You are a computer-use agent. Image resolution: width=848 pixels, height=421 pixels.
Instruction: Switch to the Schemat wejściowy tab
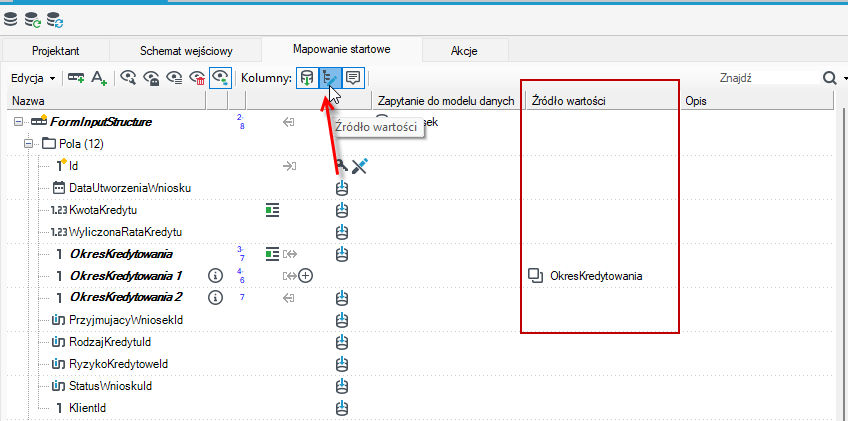pos(186,51)
